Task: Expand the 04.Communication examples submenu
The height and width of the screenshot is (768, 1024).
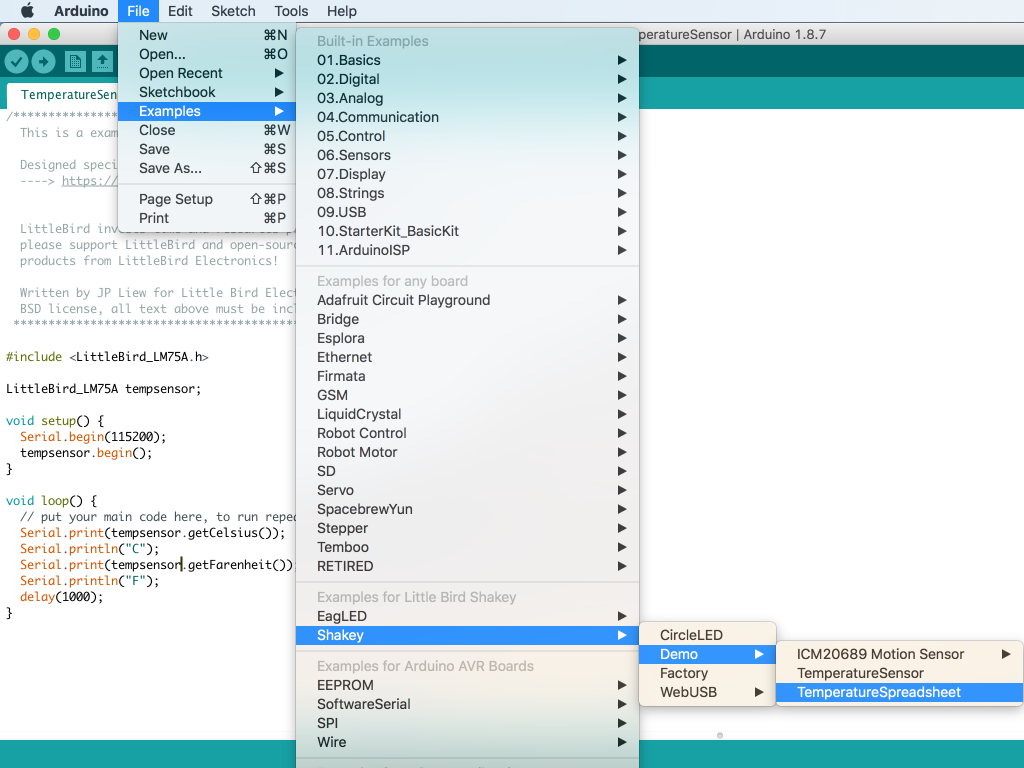Action: coord(468,117)
